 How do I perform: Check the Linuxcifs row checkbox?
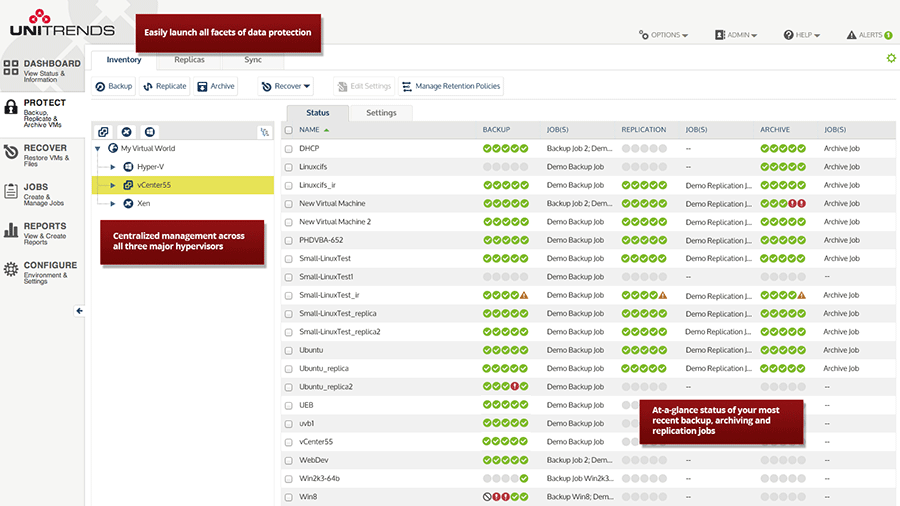pos(289,167)
